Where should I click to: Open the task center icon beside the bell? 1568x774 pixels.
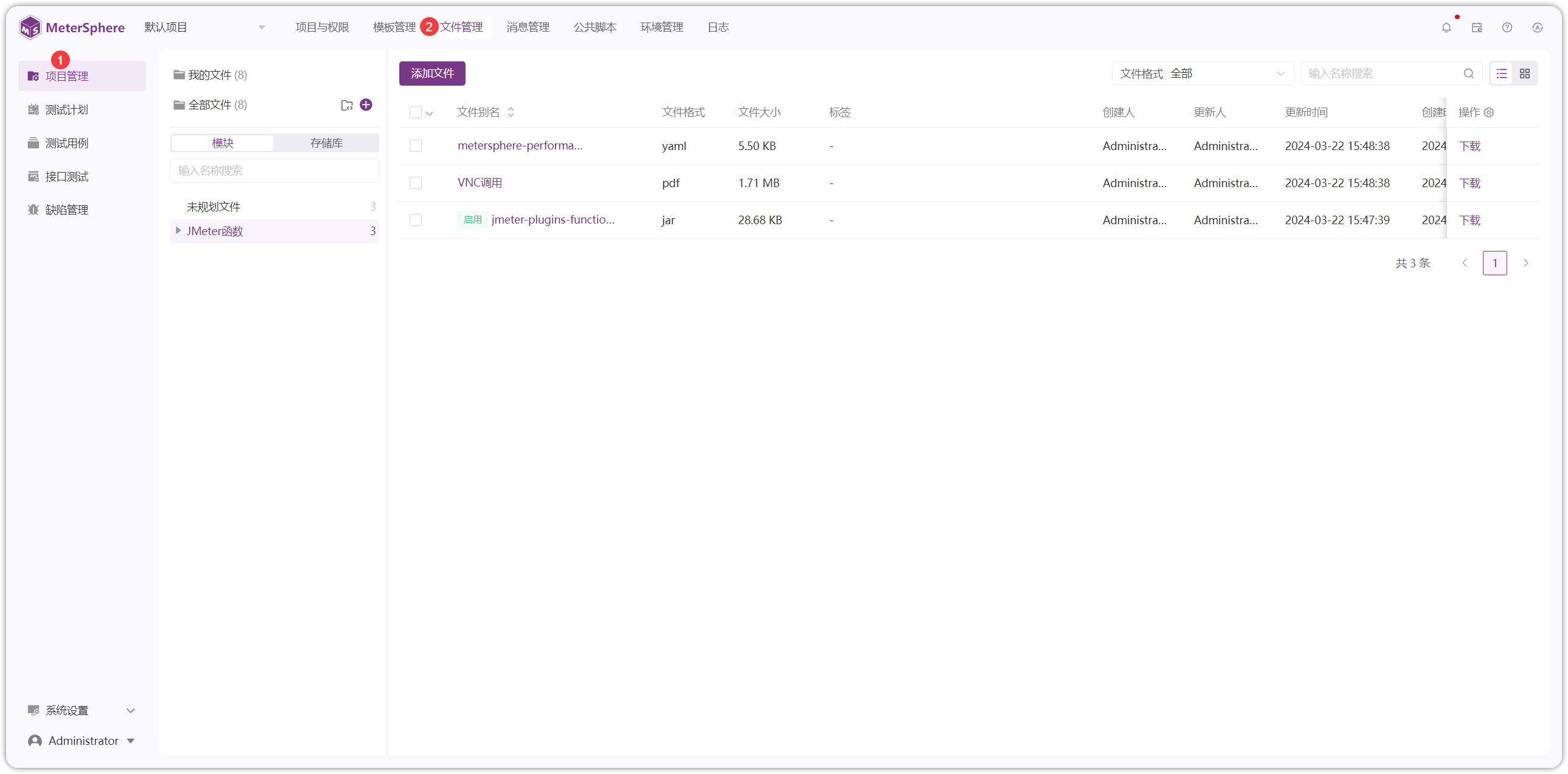(1477, 27)
